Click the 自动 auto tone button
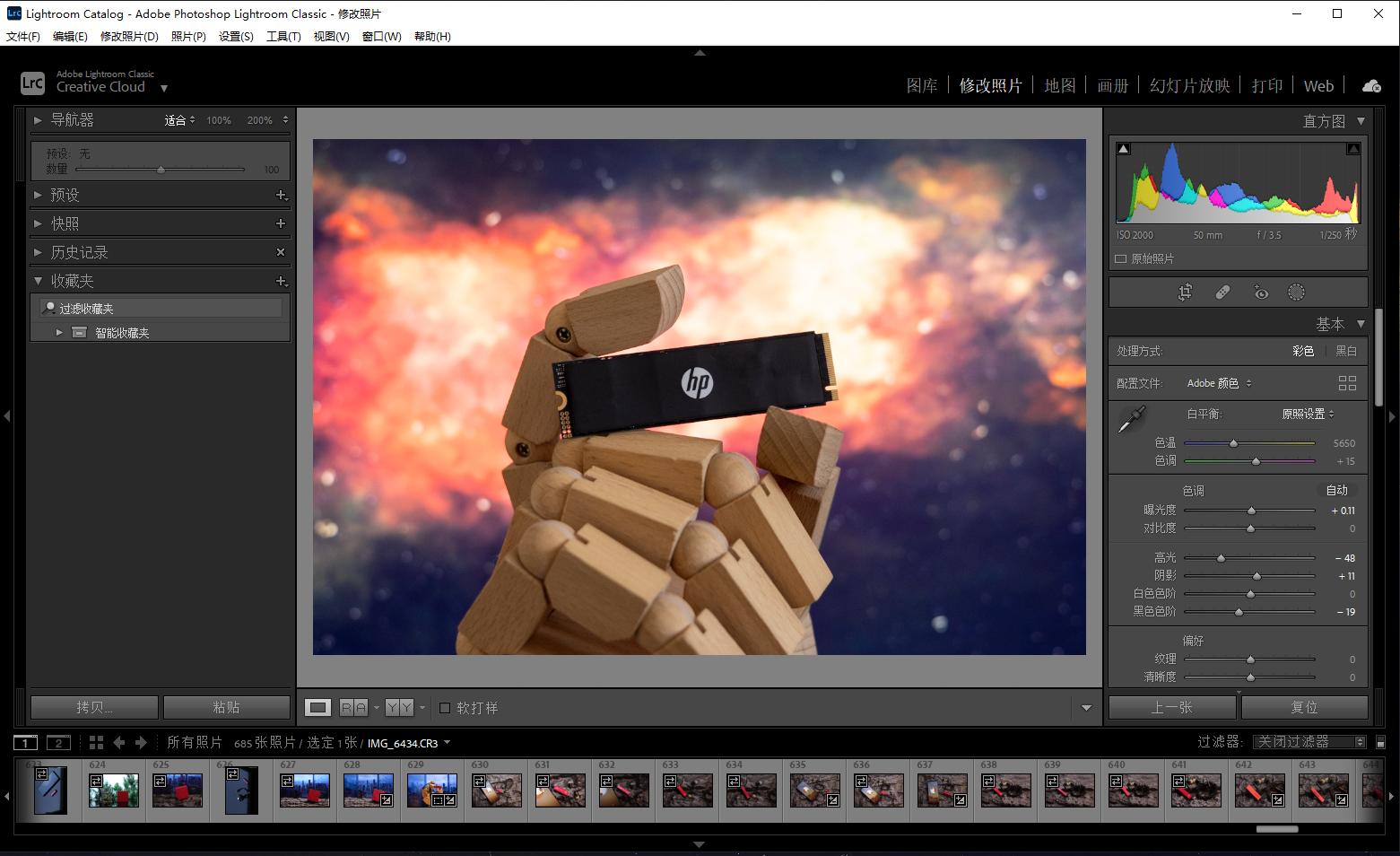1400x856 pixels. 1337,490
